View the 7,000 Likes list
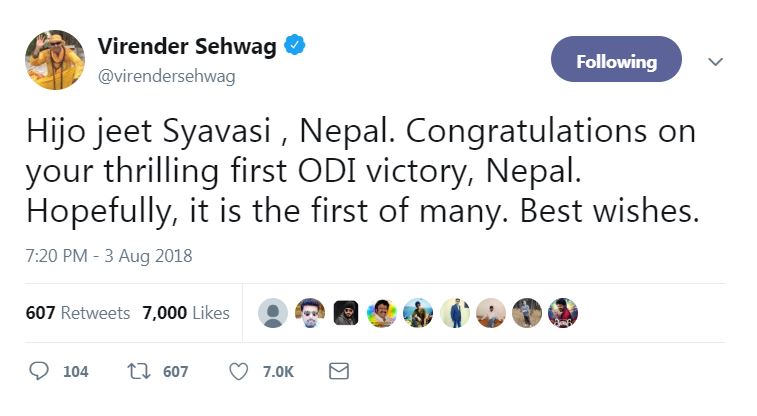757x416 pixels. 186,313
